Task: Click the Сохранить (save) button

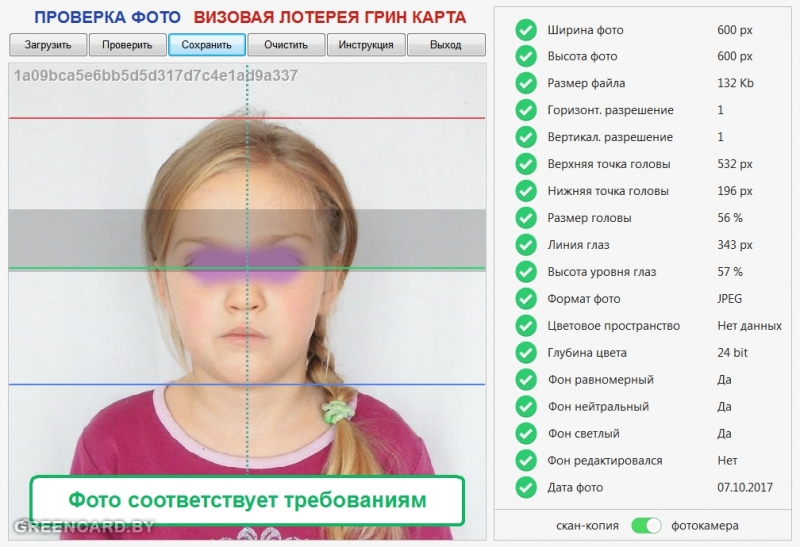Action: 207,45
